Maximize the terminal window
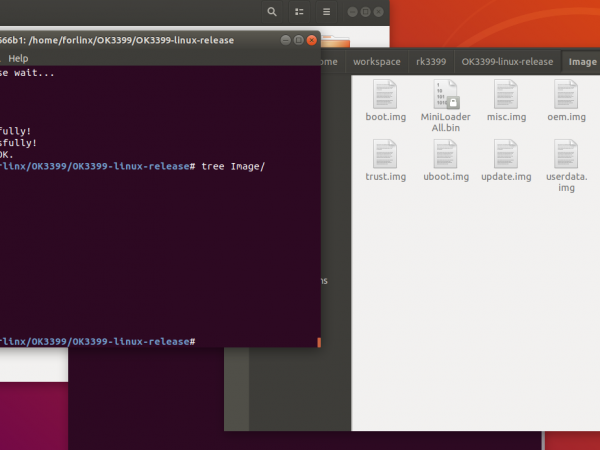Screen dimensions: 600x450 tap(299, 40)
